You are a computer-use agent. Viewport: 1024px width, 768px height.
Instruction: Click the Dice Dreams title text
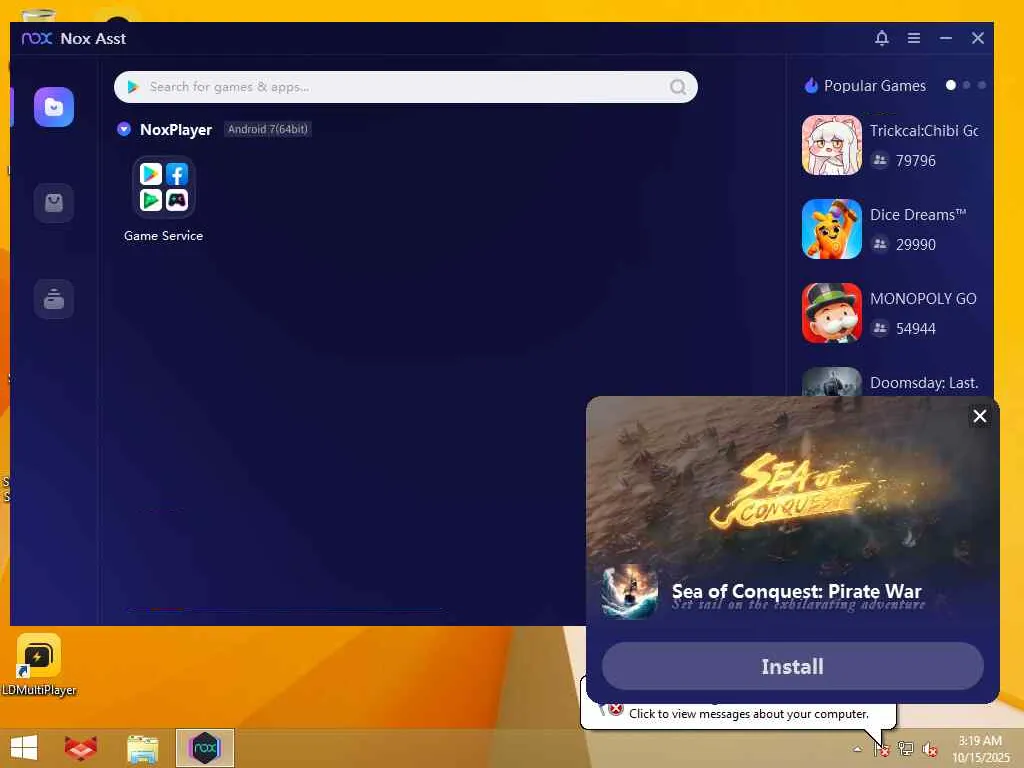pos(918,215)
